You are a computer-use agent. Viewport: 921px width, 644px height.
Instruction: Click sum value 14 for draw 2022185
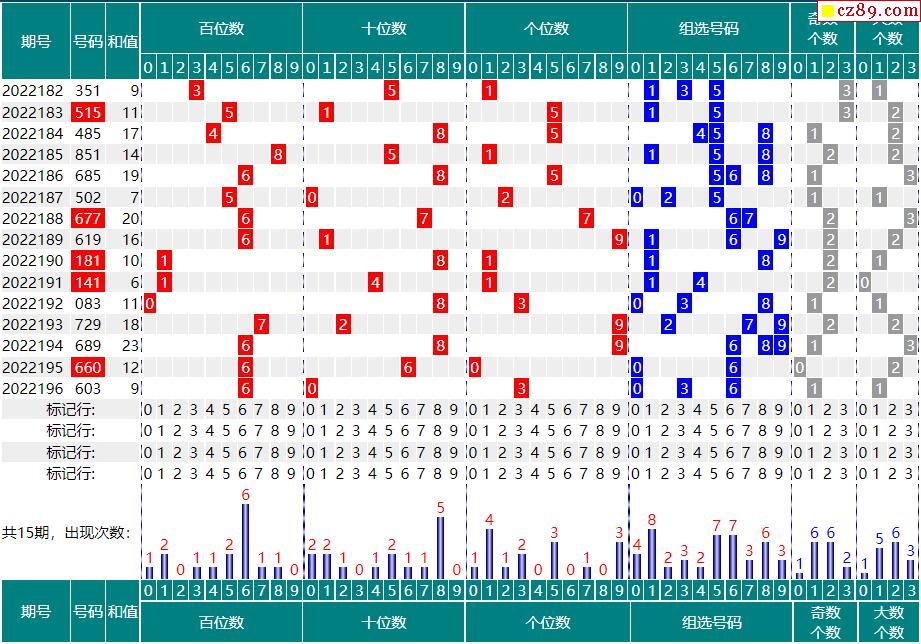130,155
